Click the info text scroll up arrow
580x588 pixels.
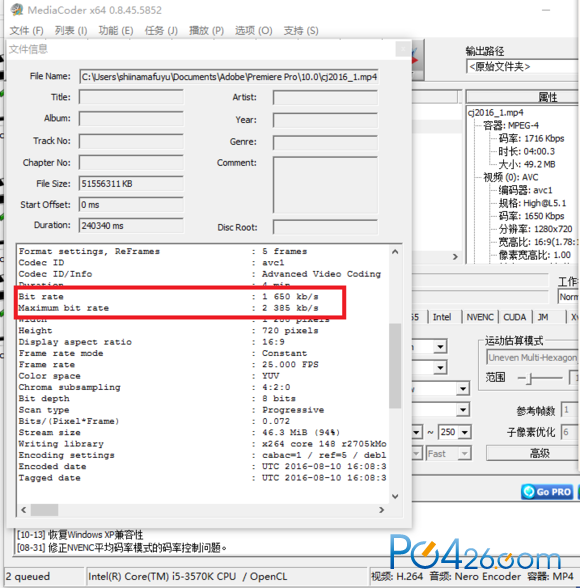[x=395, y=252]
